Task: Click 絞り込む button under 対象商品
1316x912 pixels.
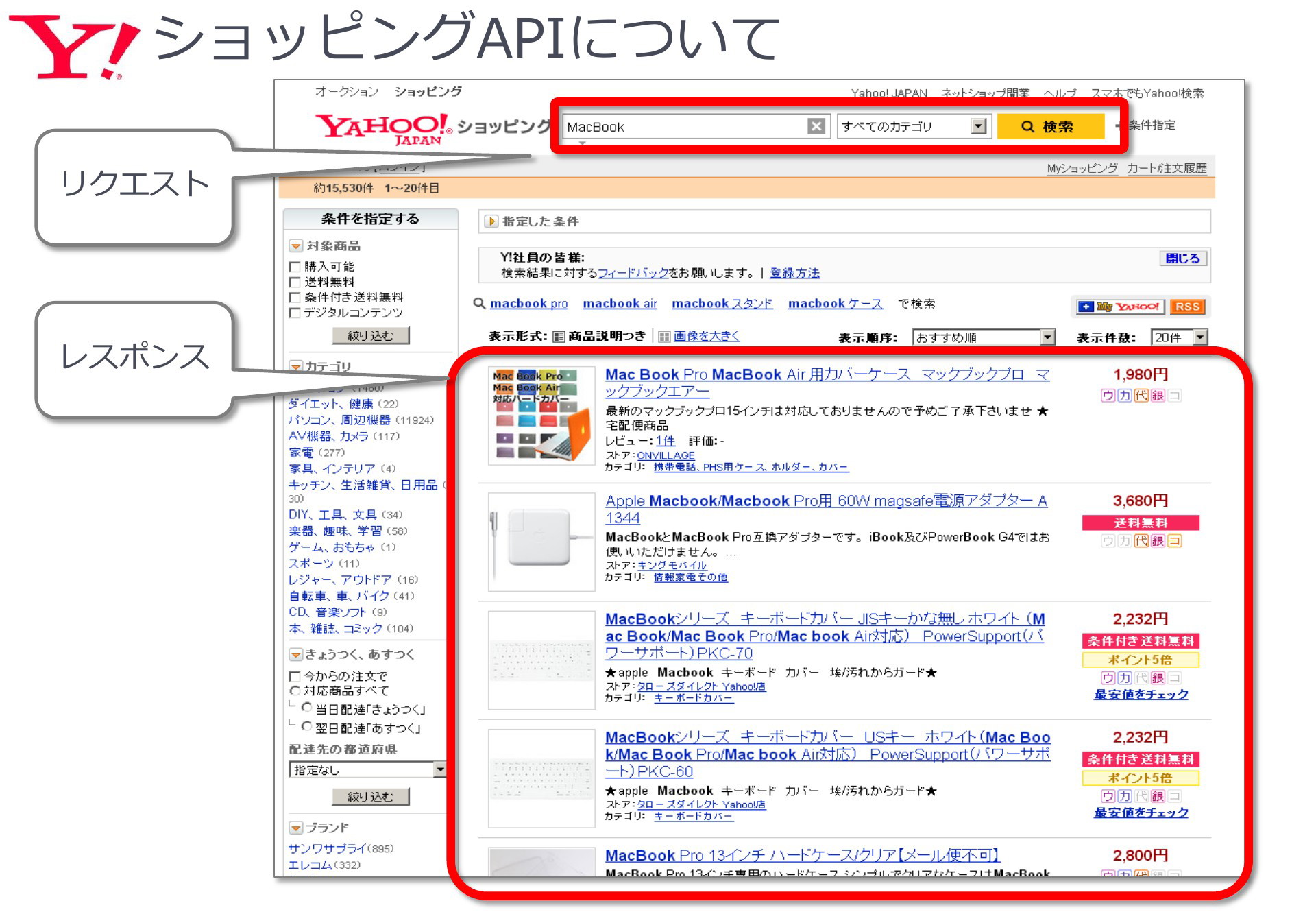Action: [x=370, y=335]
